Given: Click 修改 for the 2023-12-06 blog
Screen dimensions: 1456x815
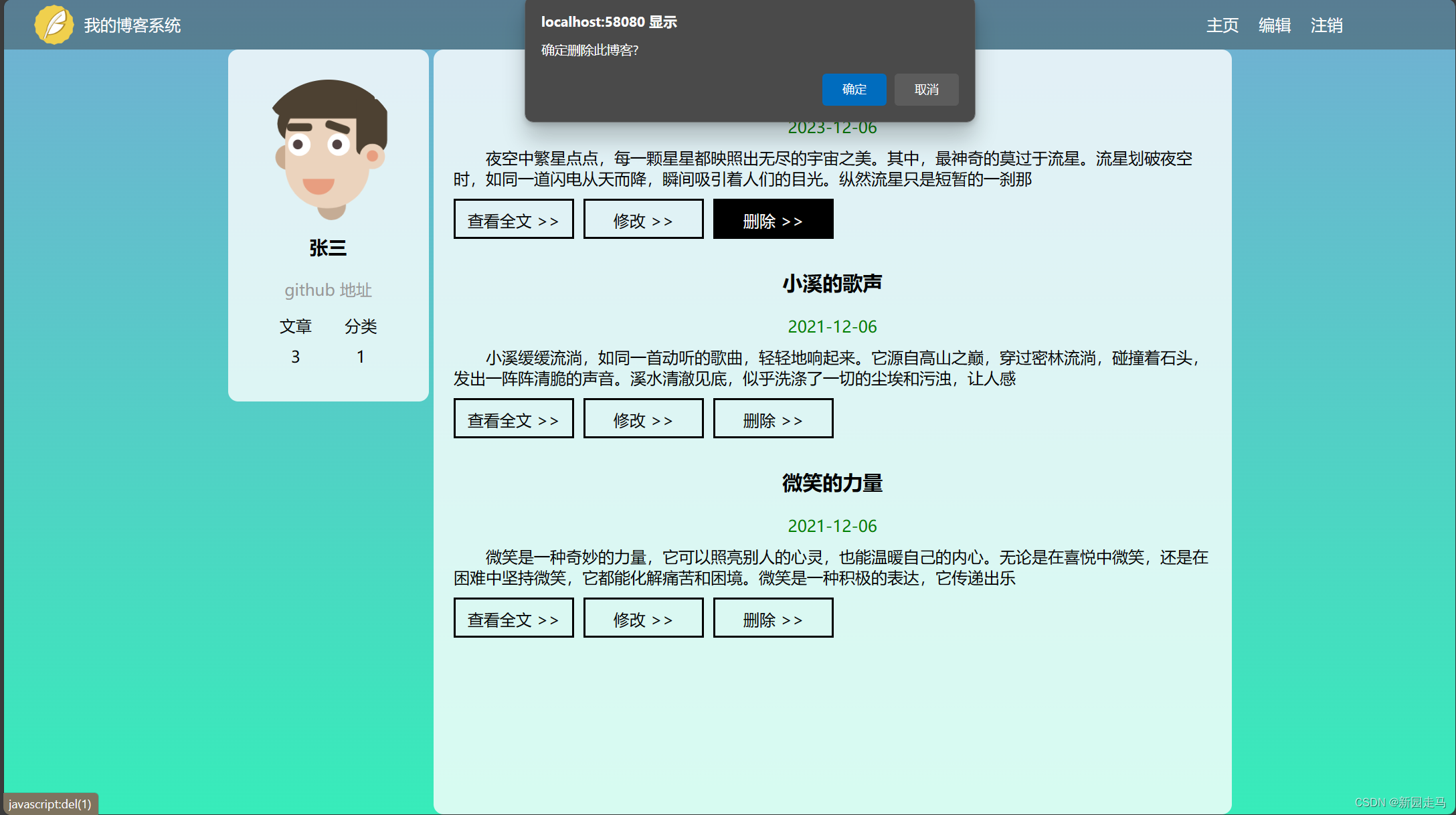Looking at the screenshot, I should (x=643, y=219).
